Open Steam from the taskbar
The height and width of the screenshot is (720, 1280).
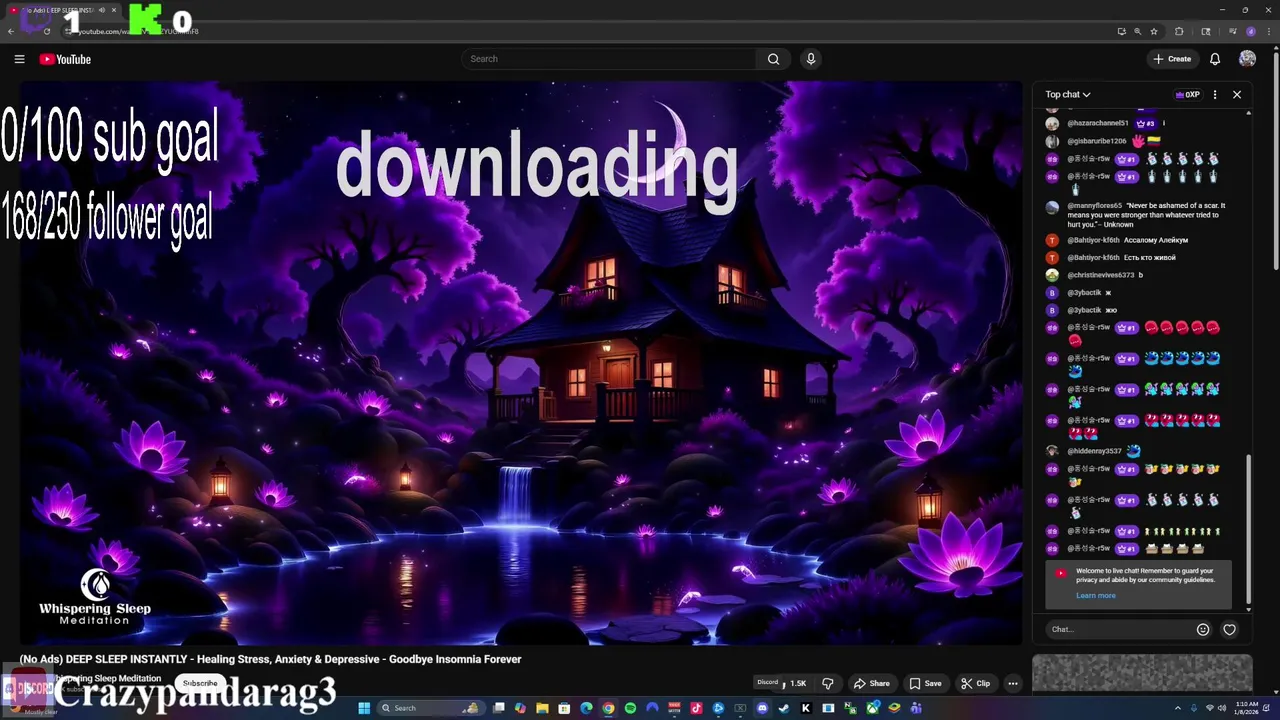pos(784,708)
